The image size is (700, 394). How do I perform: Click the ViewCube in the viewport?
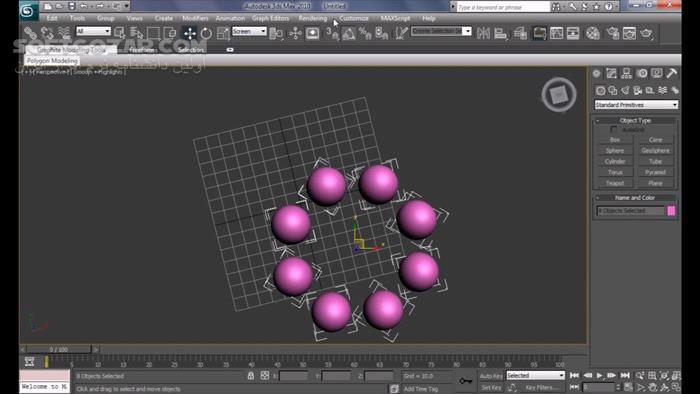point(559,95)
